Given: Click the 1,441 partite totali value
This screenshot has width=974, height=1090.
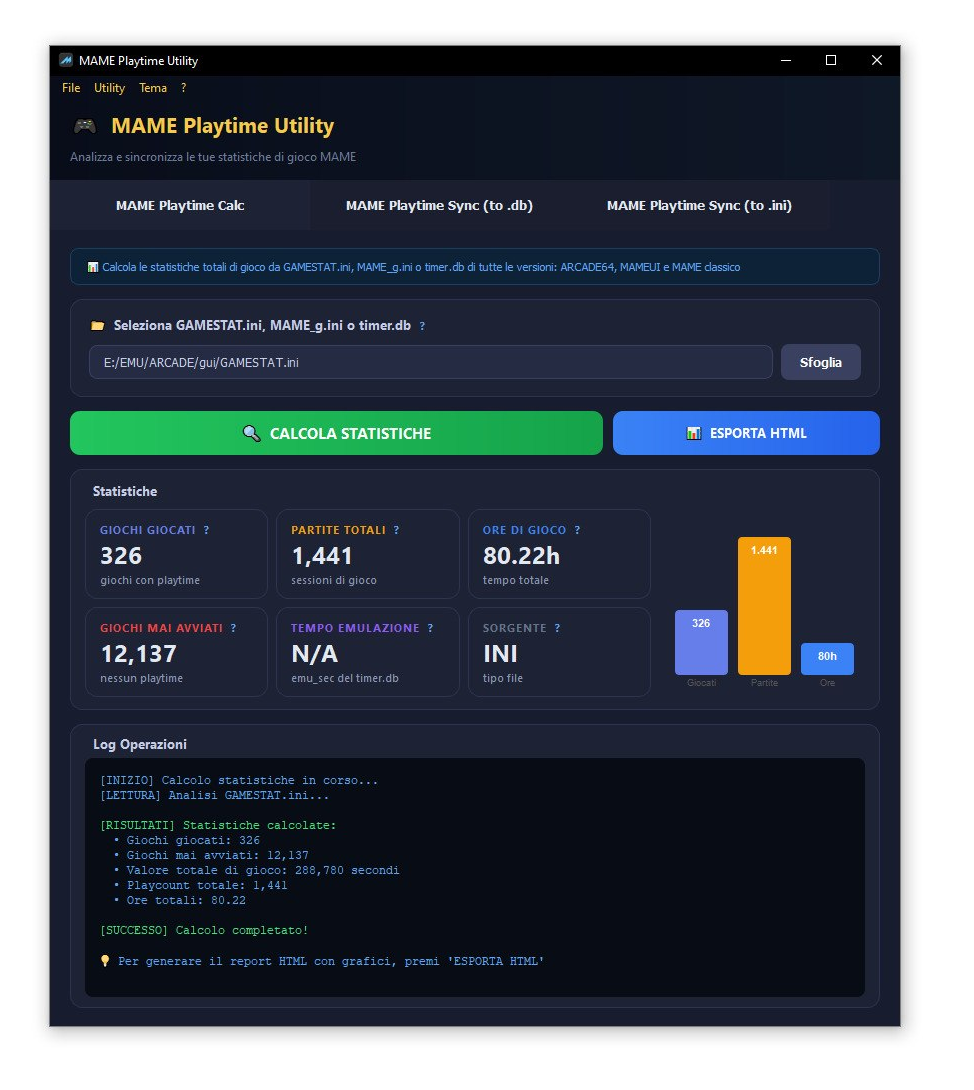Looking at the screenshot, I should point(322,556).
